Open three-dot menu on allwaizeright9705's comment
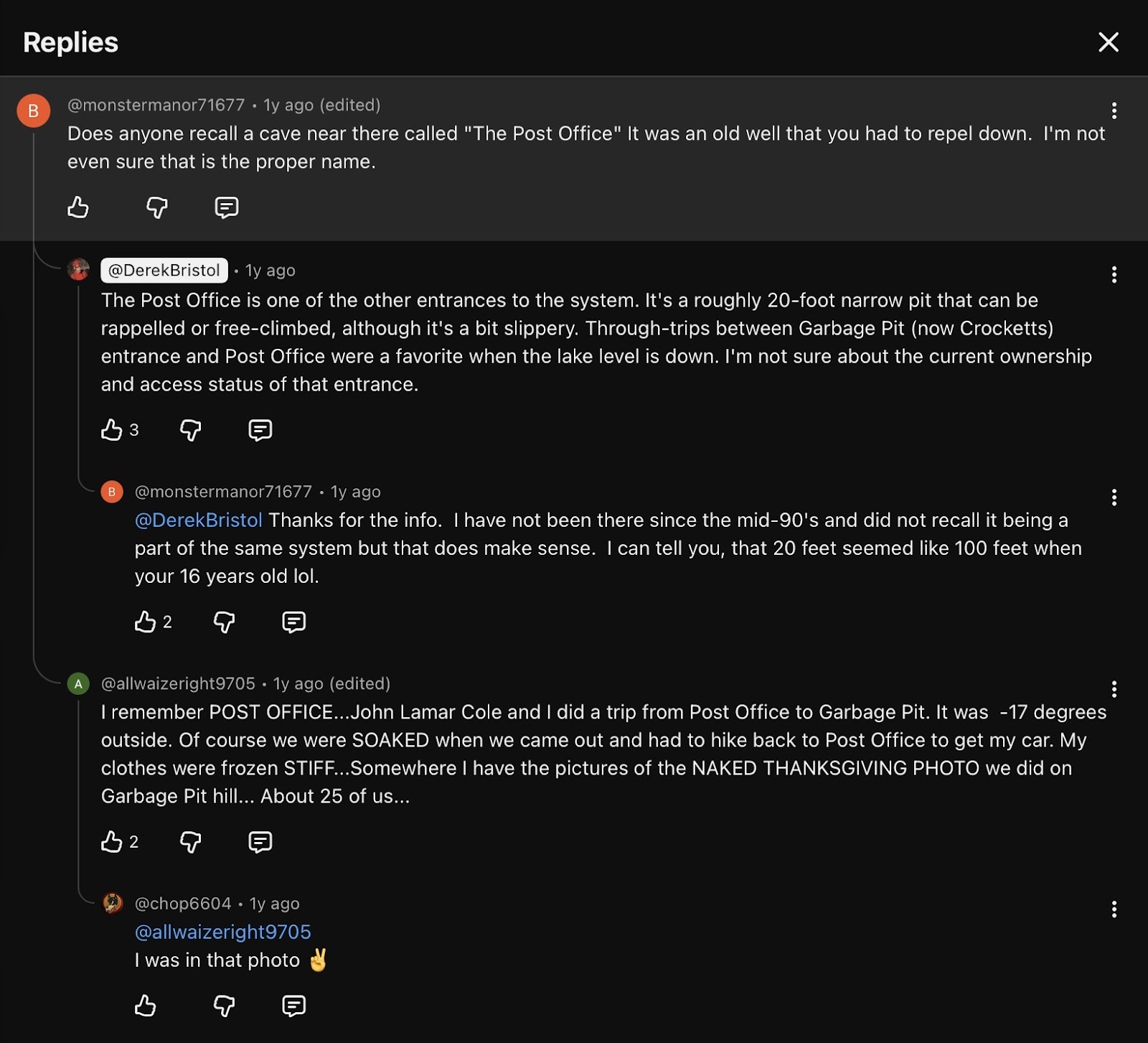 click(1114, 690)
